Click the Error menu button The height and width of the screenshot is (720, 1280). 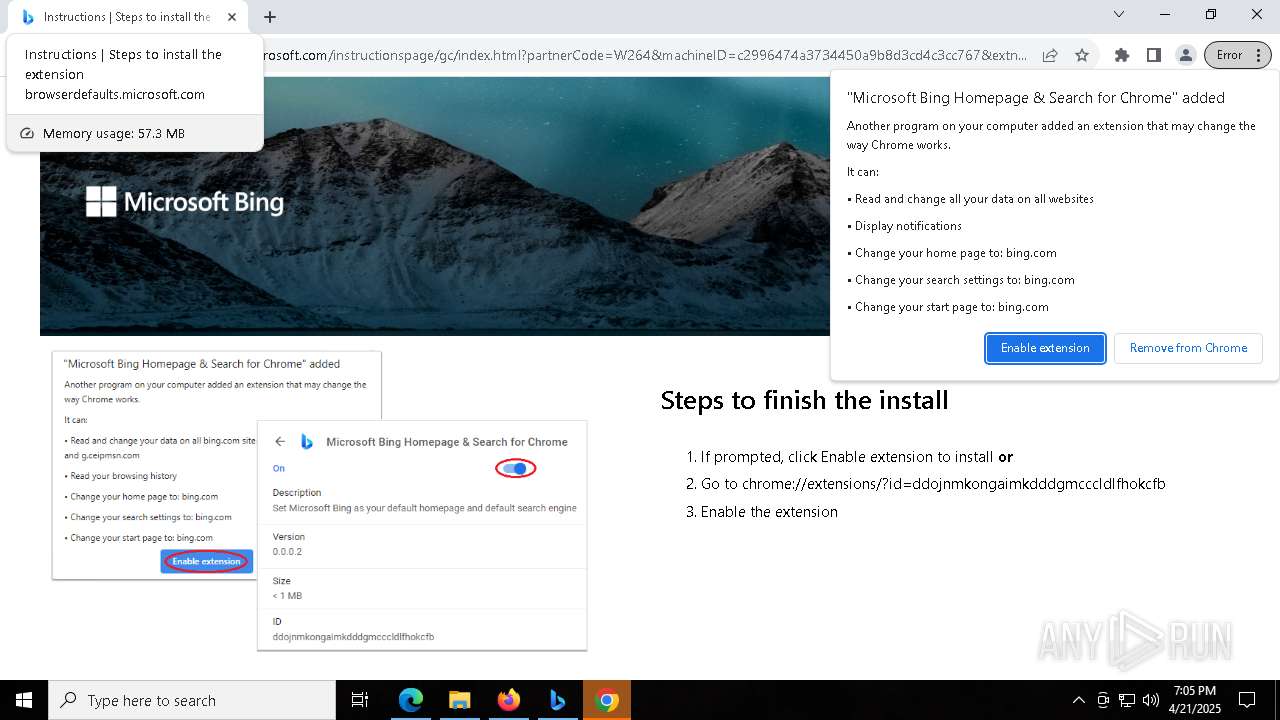tap(1238, 55)
